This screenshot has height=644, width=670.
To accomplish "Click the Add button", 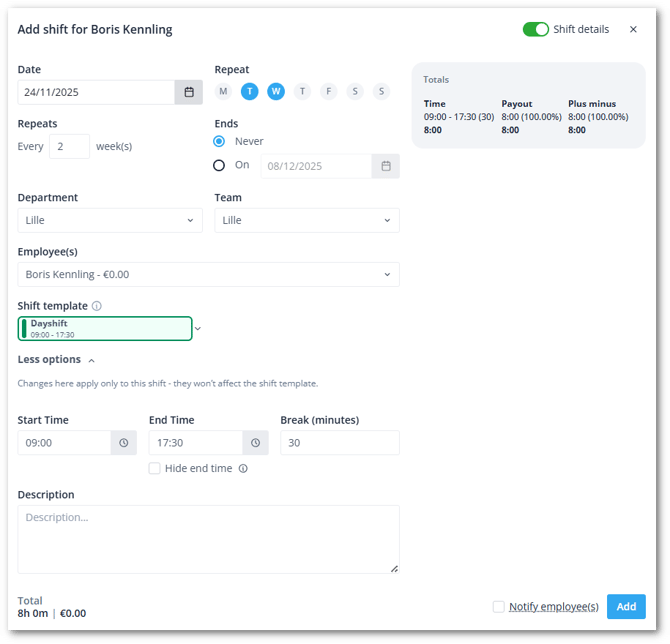I will point(626,607).
